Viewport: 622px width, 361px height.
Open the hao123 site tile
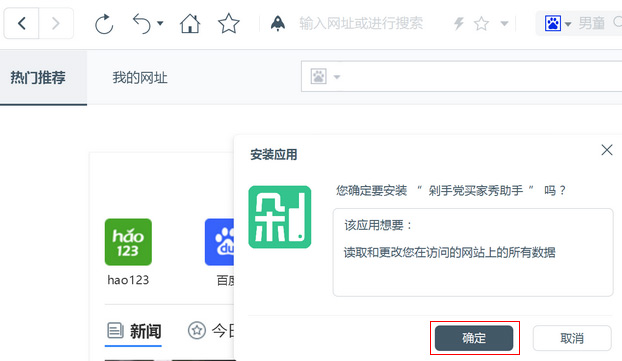click(x=128, y=242)
